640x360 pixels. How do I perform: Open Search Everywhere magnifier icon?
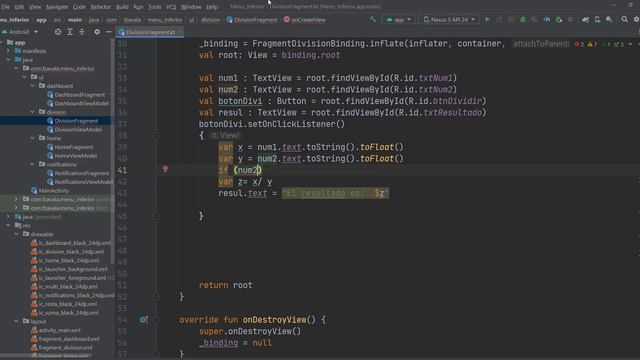pyautogui.click(x=624, y=19)
